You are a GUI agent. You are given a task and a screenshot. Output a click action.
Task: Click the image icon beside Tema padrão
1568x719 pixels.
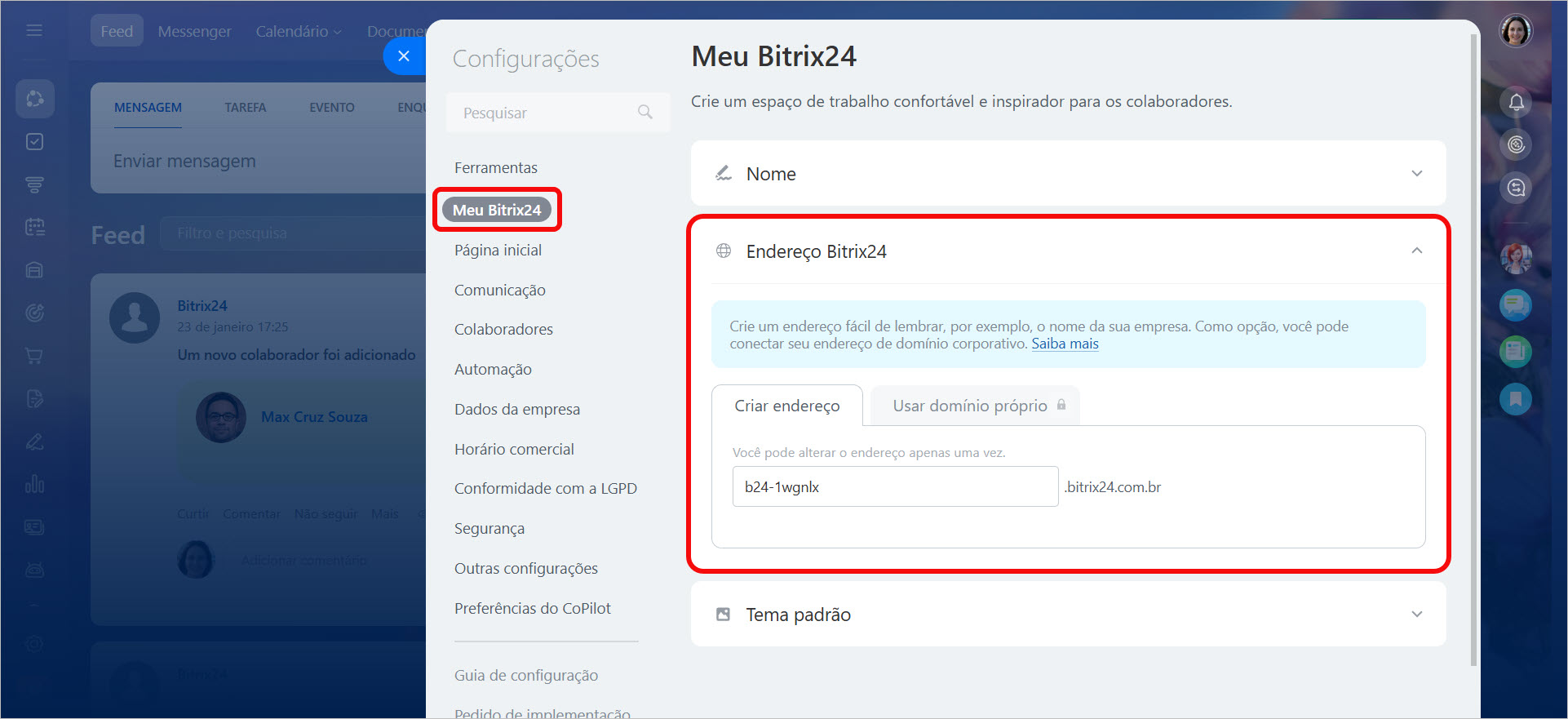pos(723,614)
